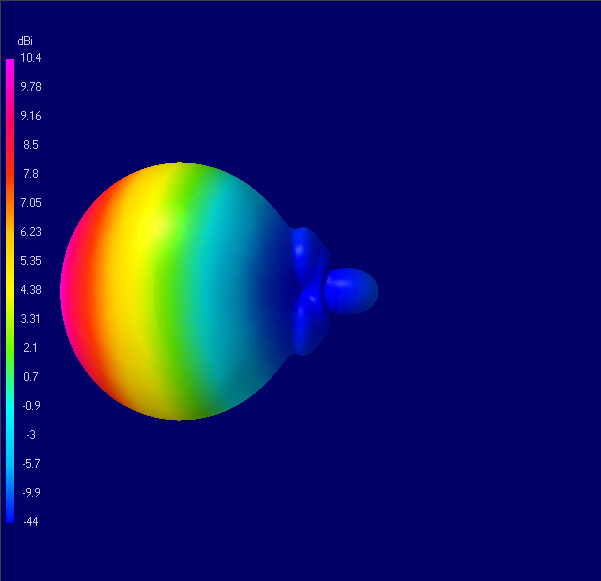The image size is (601, 581).
Task: Click the 7.8 scale value
Action: (31, 174)
